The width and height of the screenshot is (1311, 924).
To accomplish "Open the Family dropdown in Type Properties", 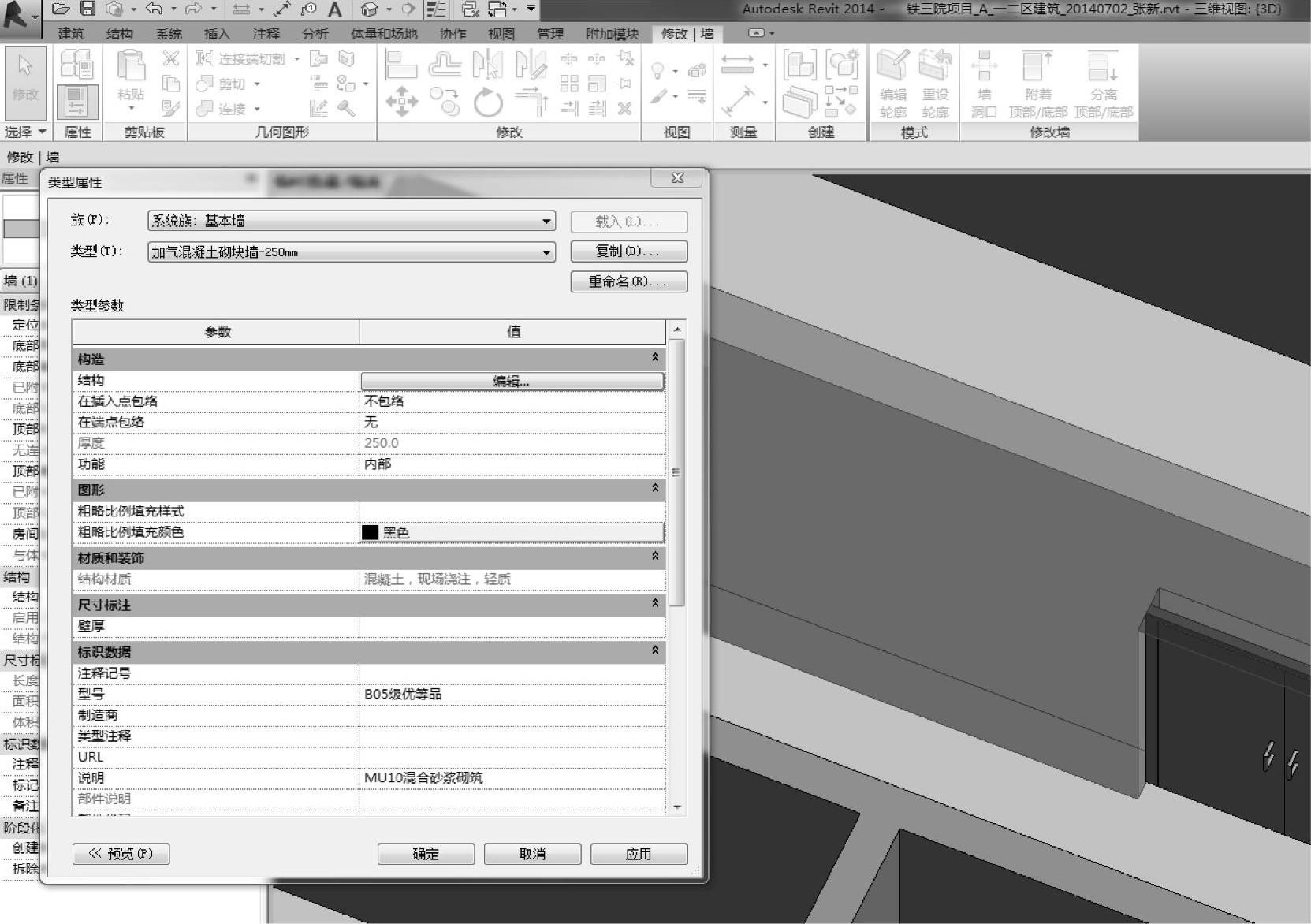I will [352, 221].
